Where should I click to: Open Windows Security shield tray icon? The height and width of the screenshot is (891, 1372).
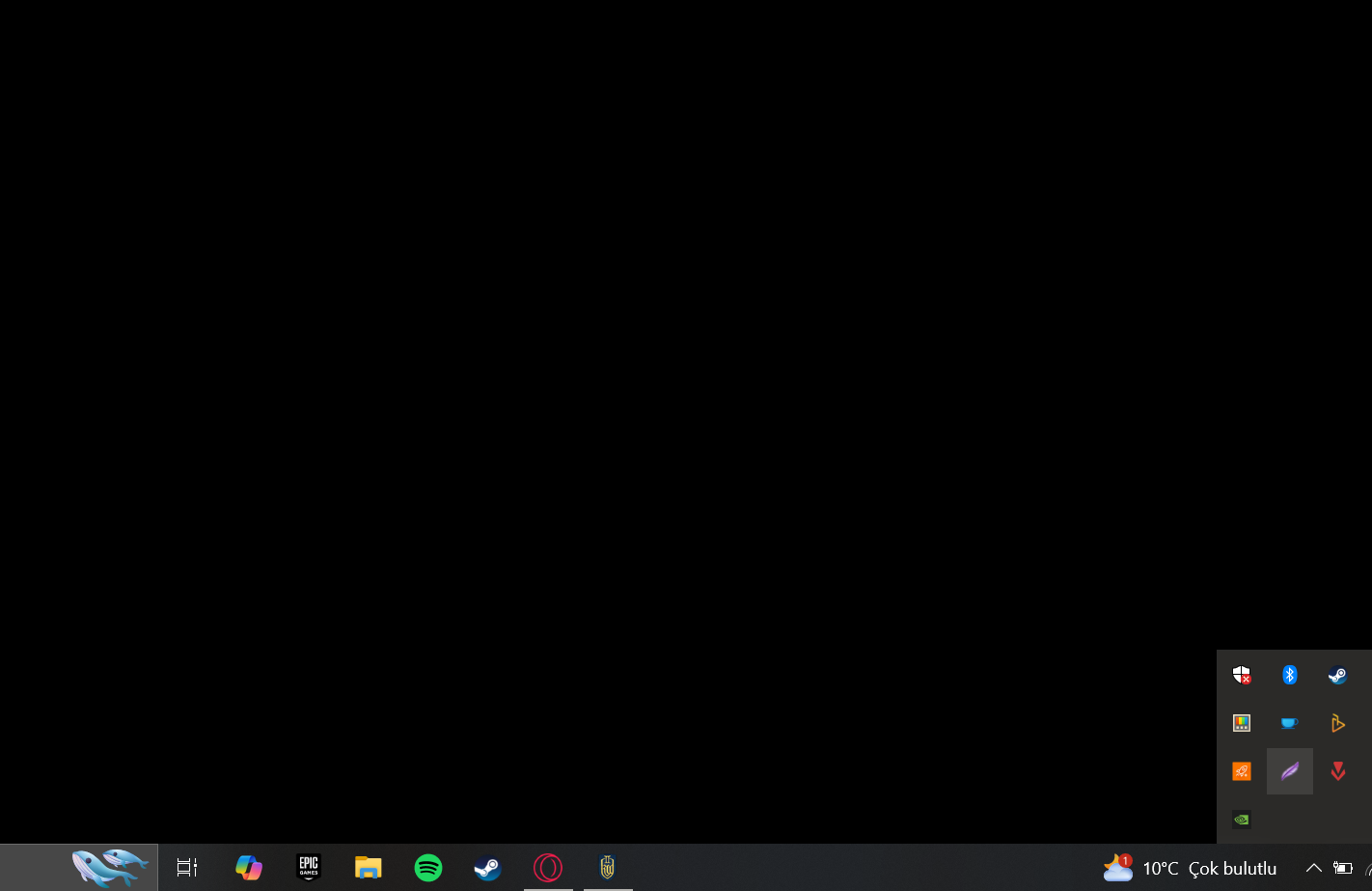click(1242, 675)
